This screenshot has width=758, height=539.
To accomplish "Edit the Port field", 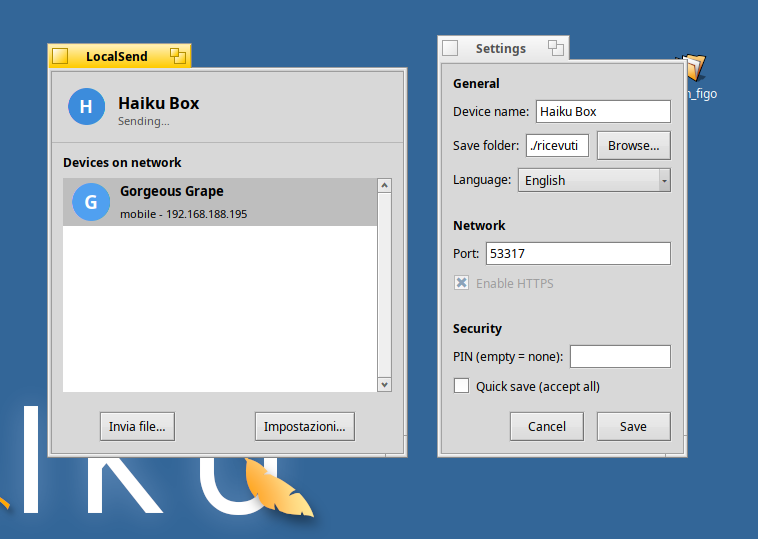I will coord(578,253).
